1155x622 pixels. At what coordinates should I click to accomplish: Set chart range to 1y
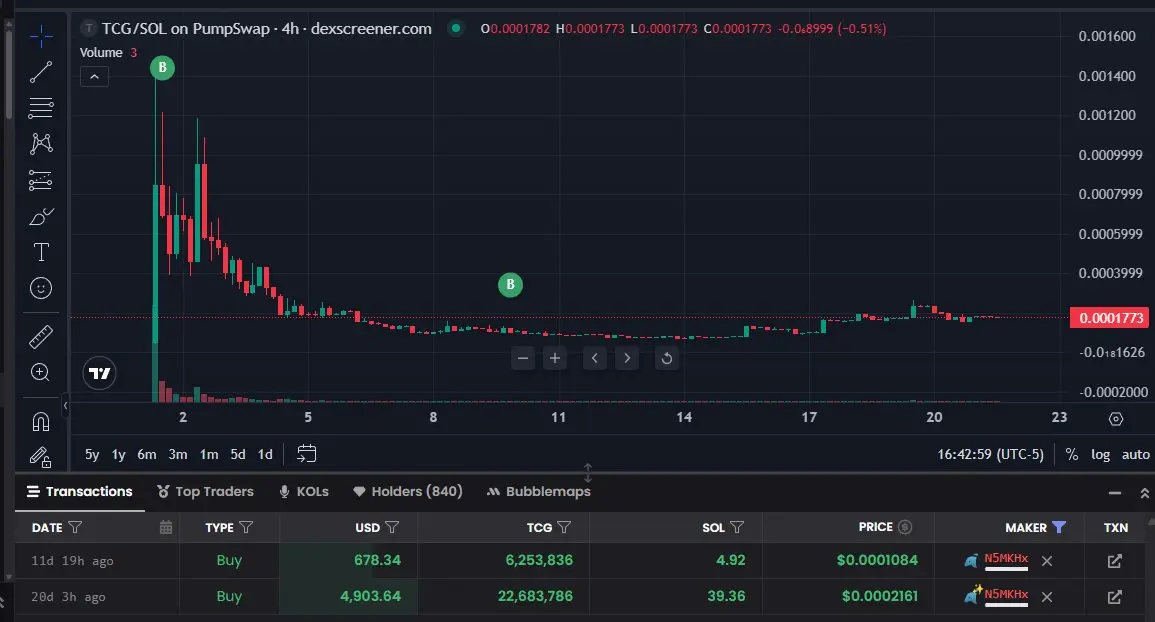[119, 455]
